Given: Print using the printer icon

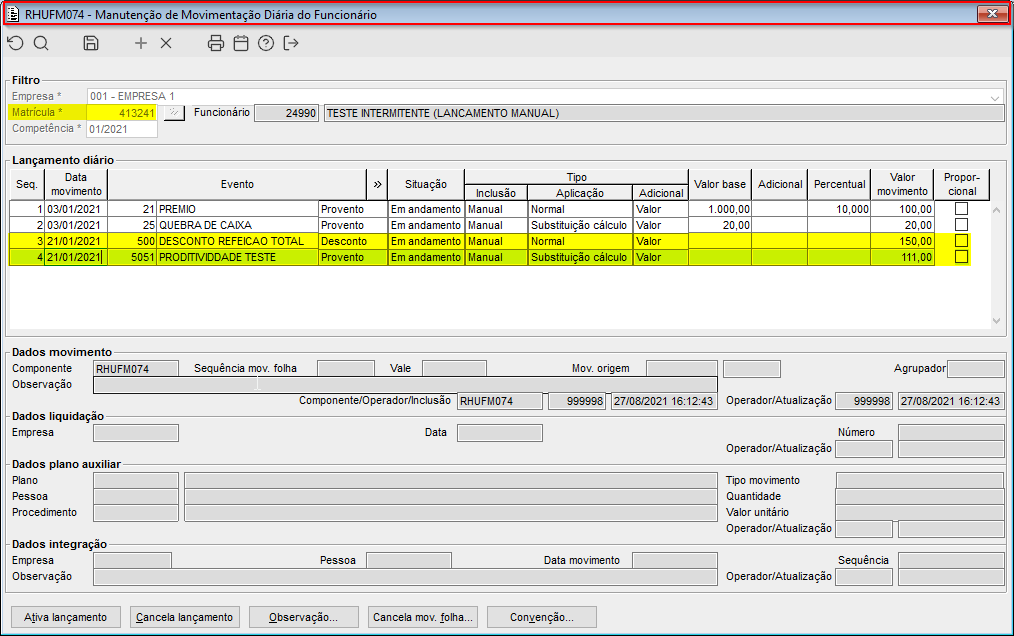Looking at the screenshot, I should pyautogui.click(x=216, y=43).
